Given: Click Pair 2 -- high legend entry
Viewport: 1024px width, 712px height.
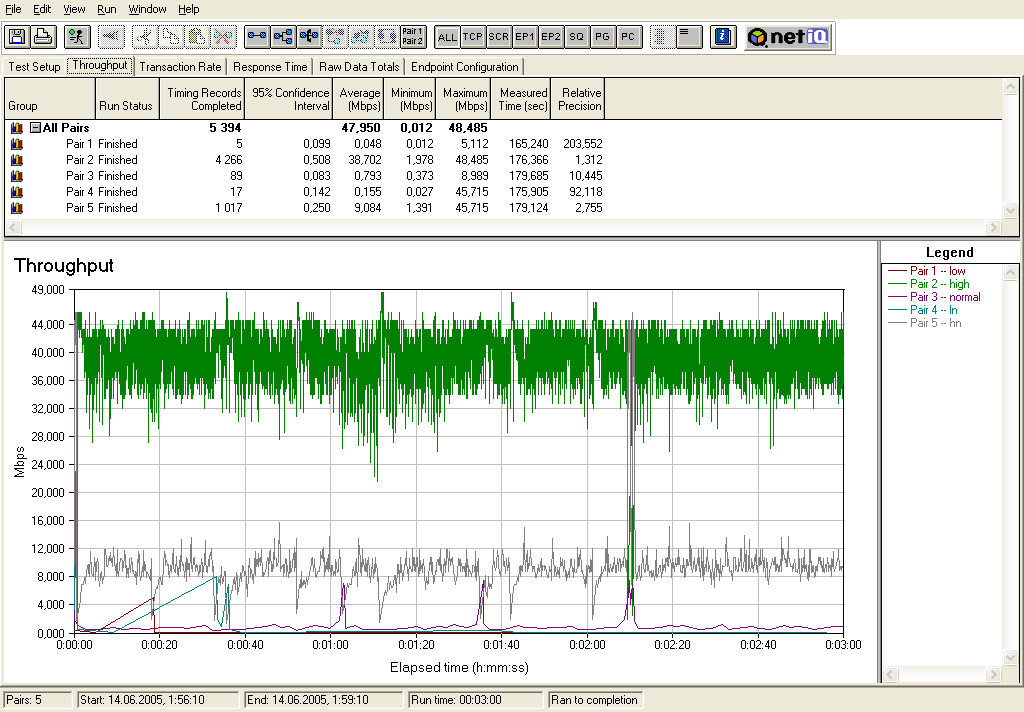Looking at the screenshot, I should (939, 284).
